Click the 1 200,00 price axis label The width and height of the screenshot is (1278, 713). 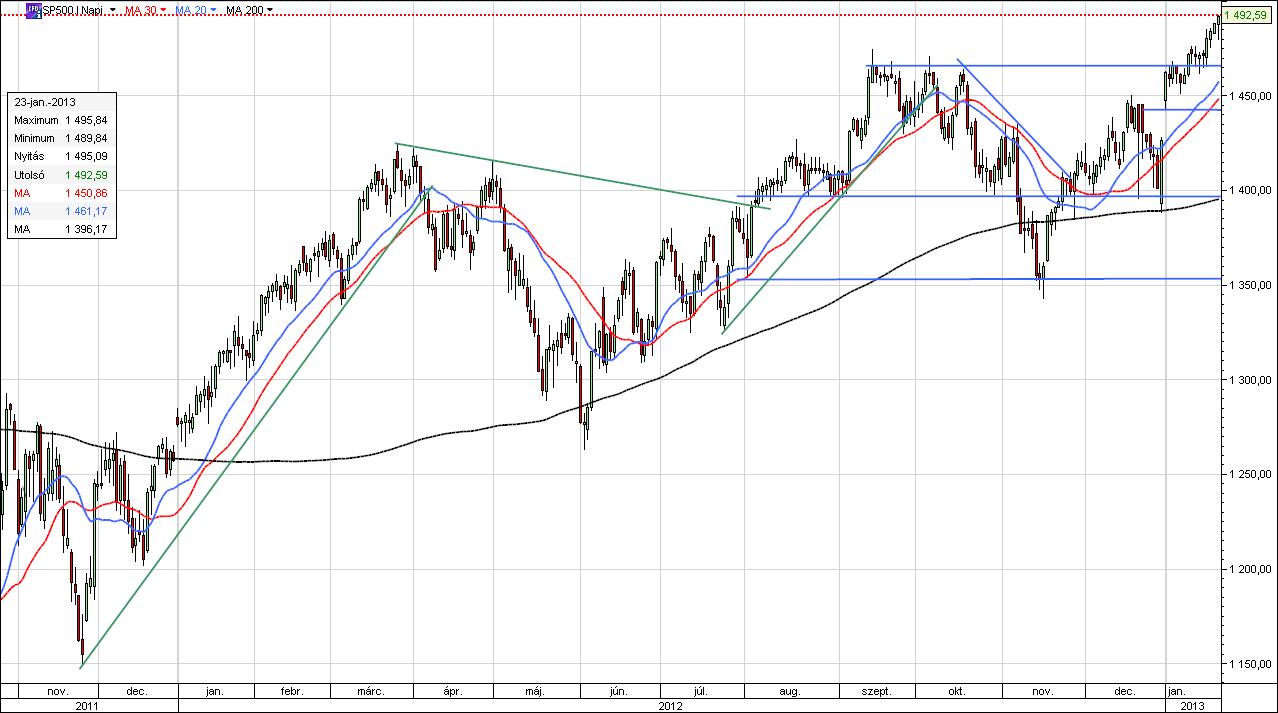[1248, 569]
